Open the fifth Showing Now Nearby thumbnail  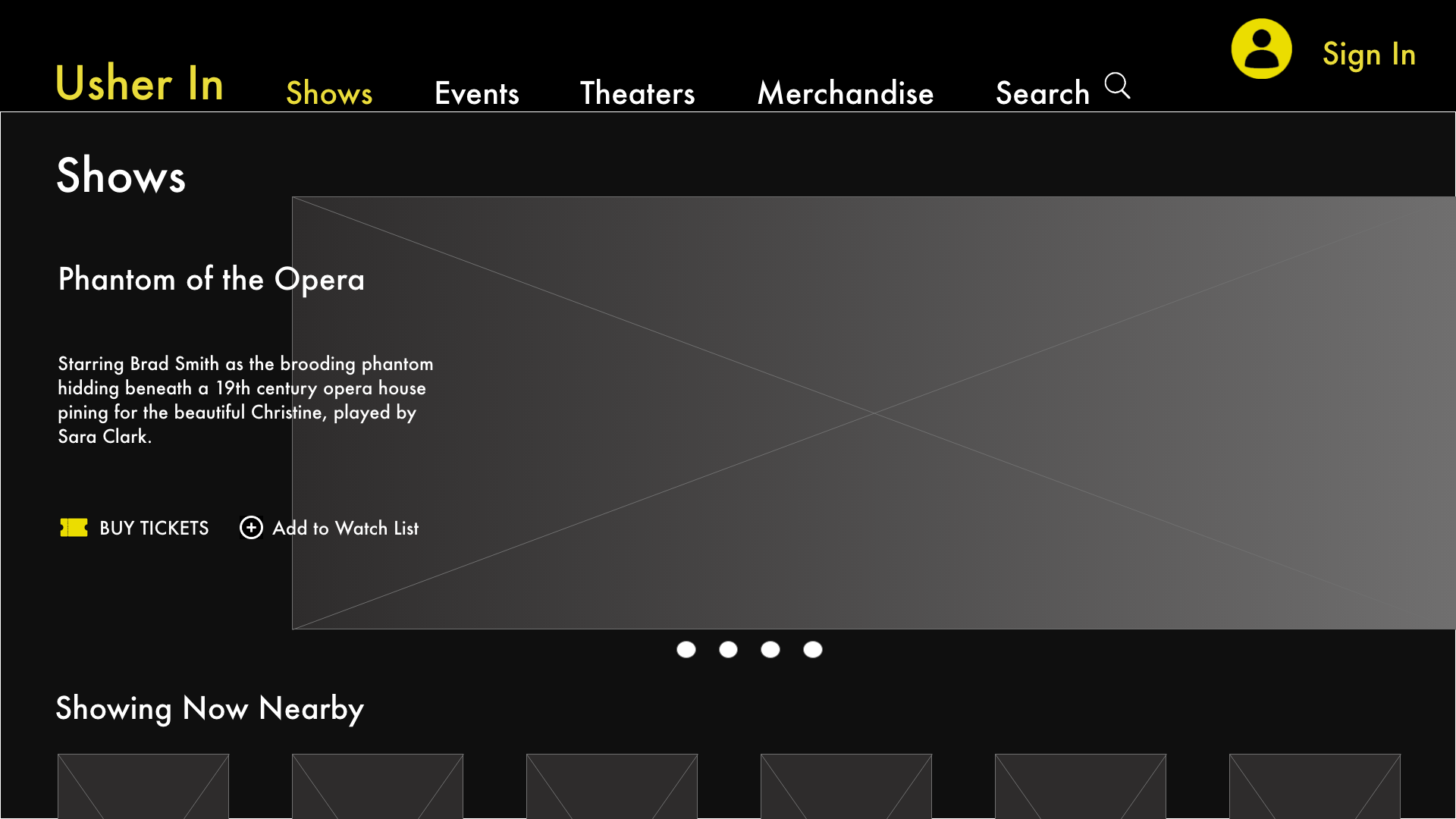tap(1081, 786)
